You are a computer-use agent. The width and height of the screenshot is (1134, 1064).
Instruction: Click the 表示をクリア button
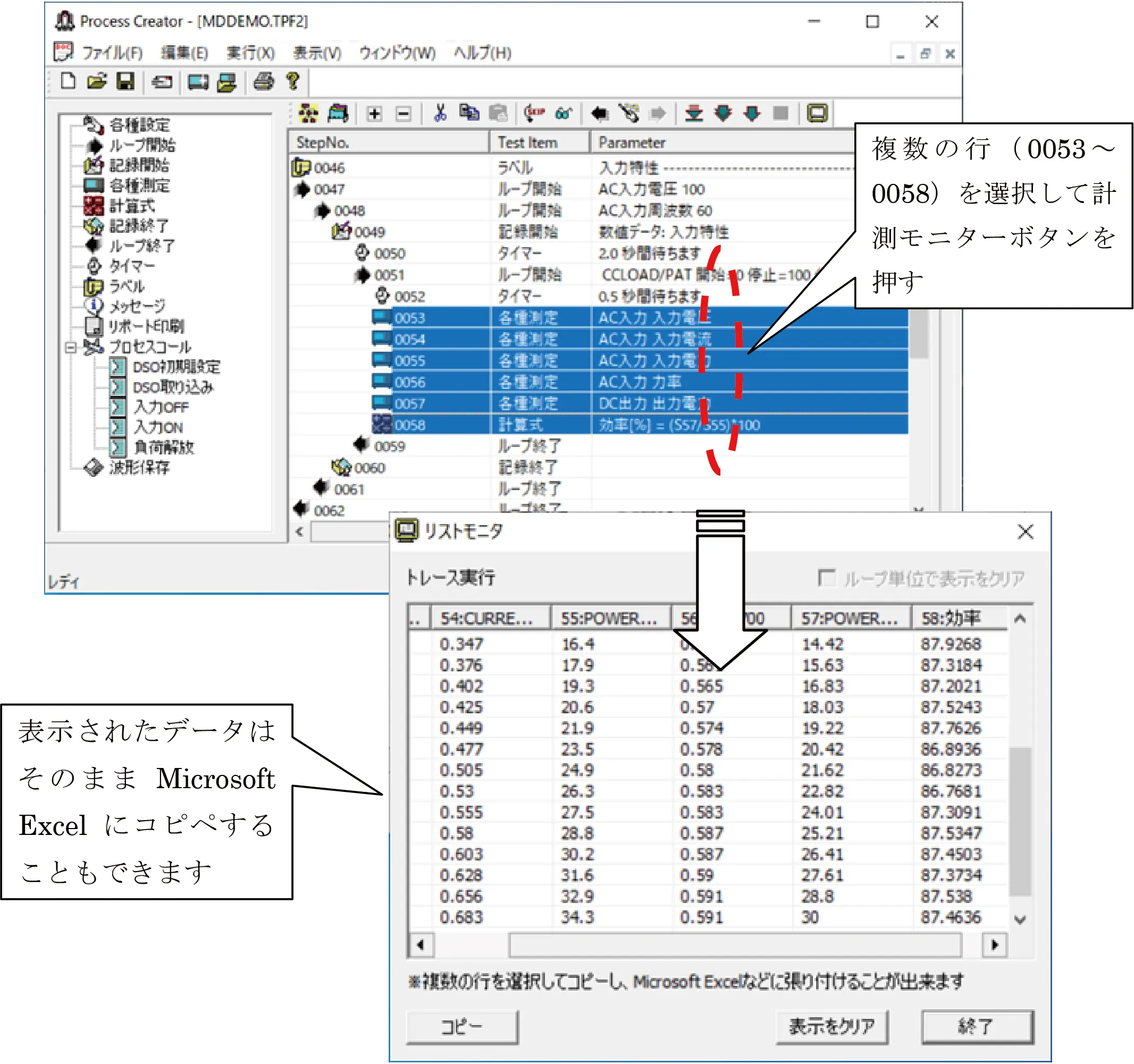click(831, 1026)
